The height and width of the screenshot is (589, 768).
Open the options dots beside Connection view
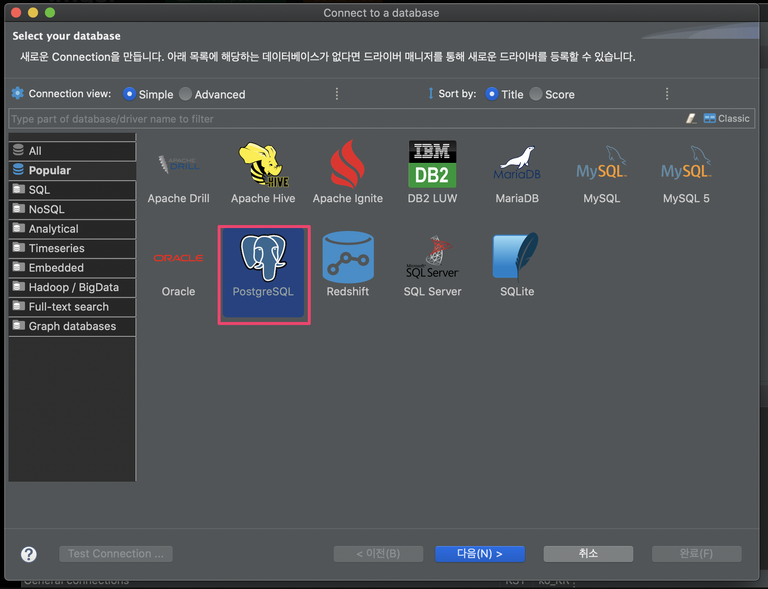click(x=336, y=94)
